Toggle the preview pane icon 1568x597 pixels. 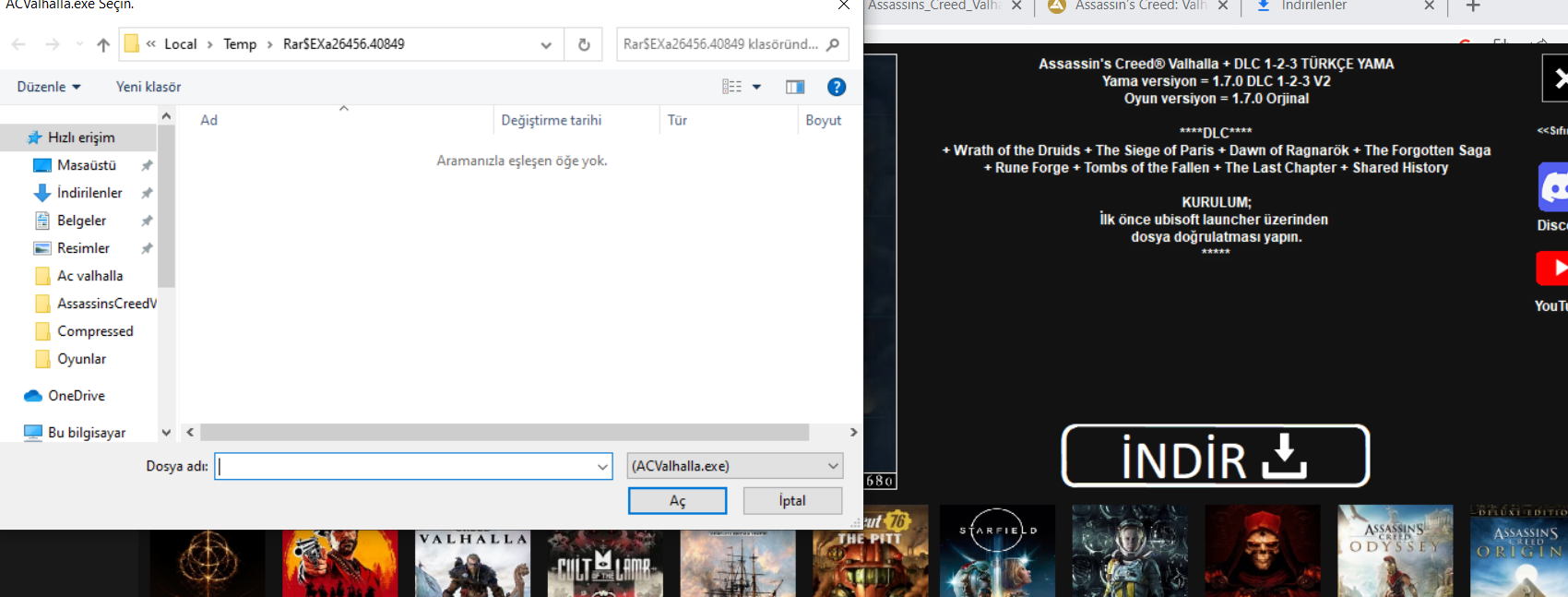(795, 87)
